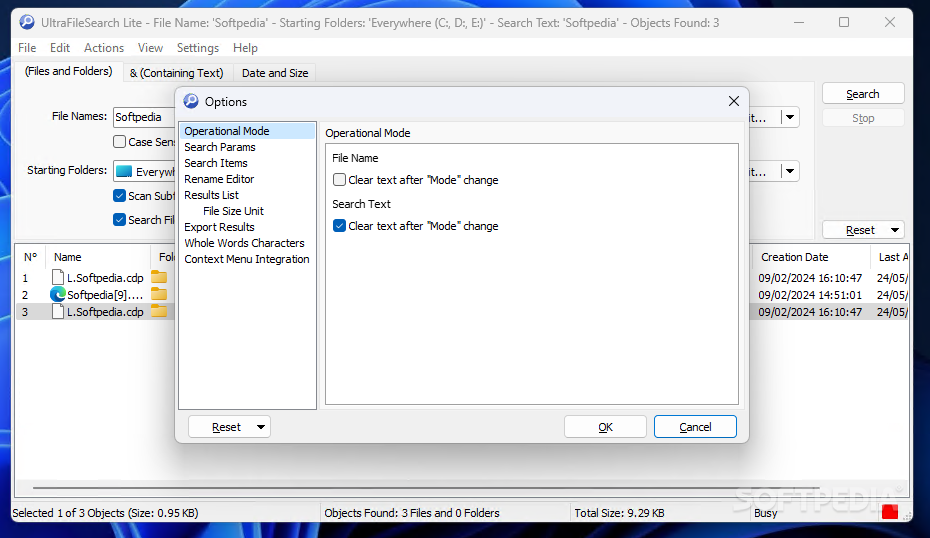
Task: Select File Size Unit sub-item
Action: 233,211
